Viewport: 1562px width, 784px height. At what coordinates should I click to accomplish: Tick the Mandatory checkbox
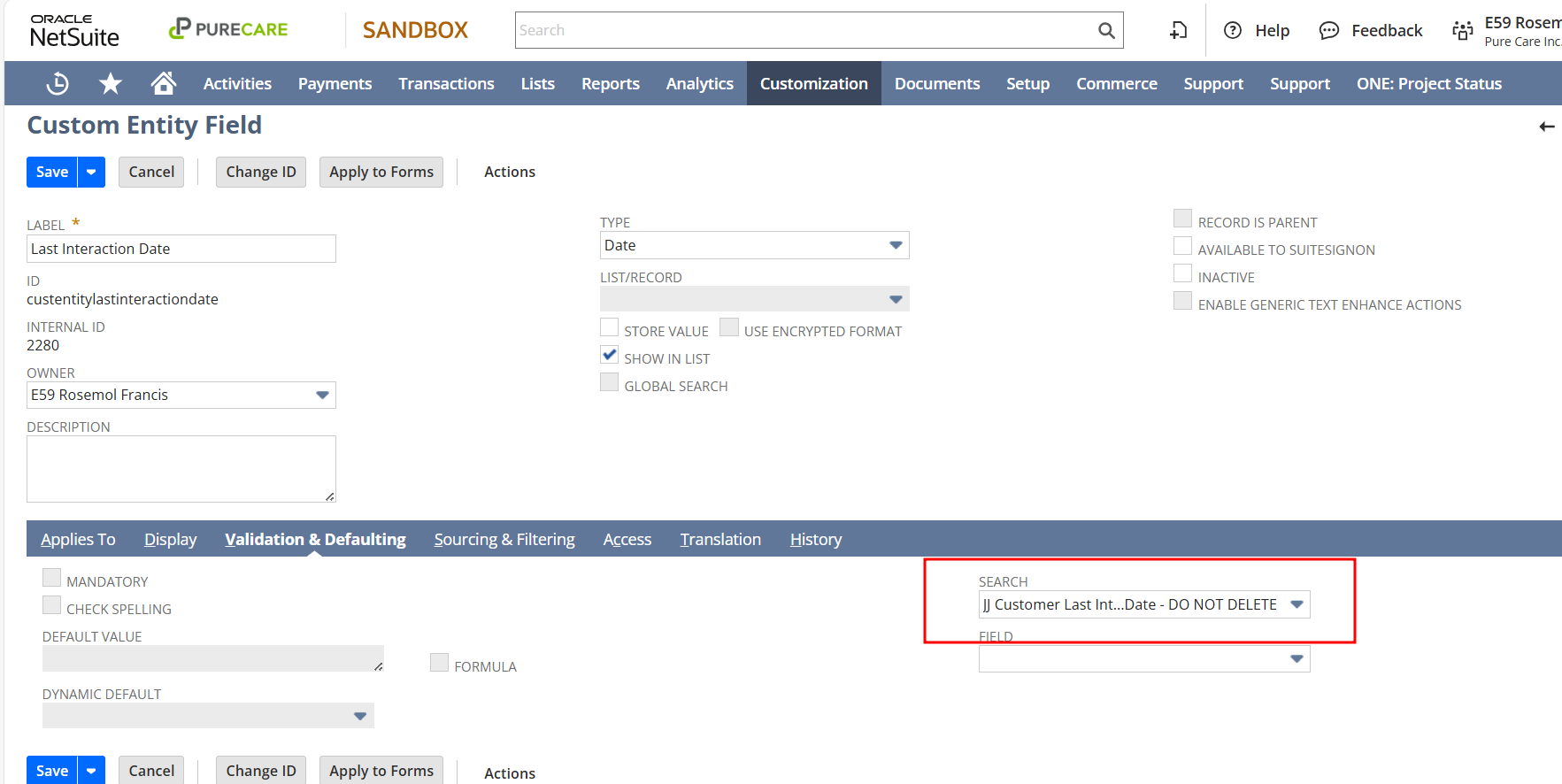(52, 579)
